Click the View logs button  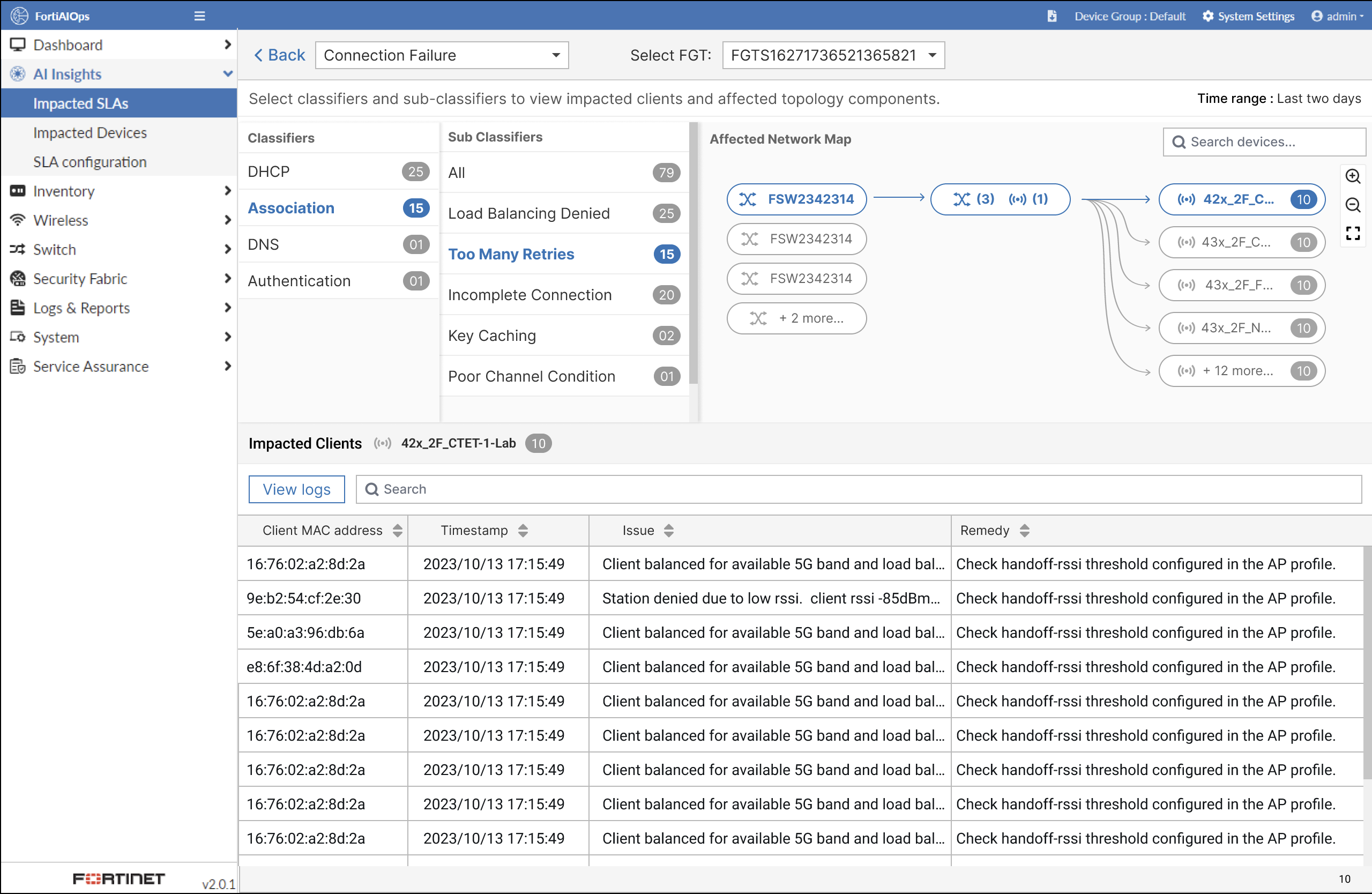tap(296, 489)
